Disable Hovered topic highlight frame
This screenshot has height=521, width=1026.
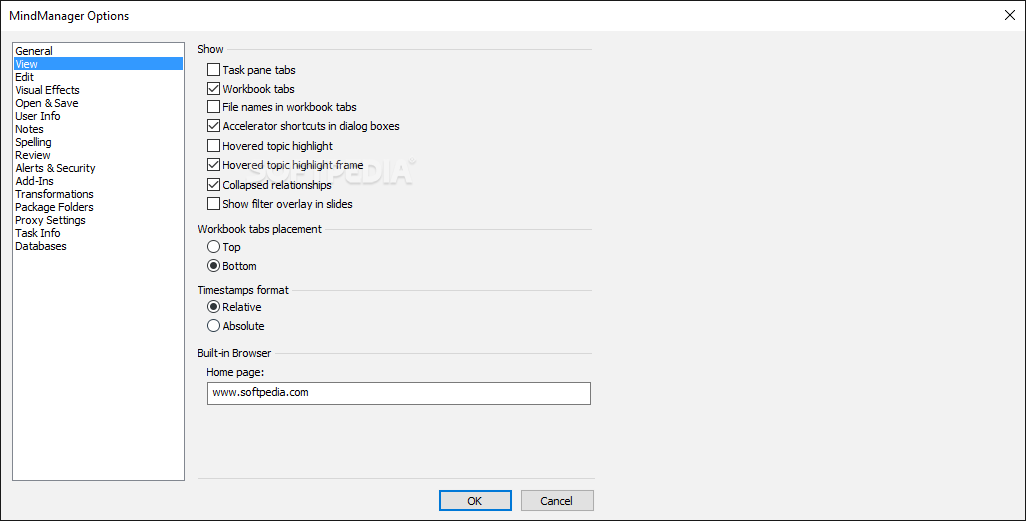point(213,165)
